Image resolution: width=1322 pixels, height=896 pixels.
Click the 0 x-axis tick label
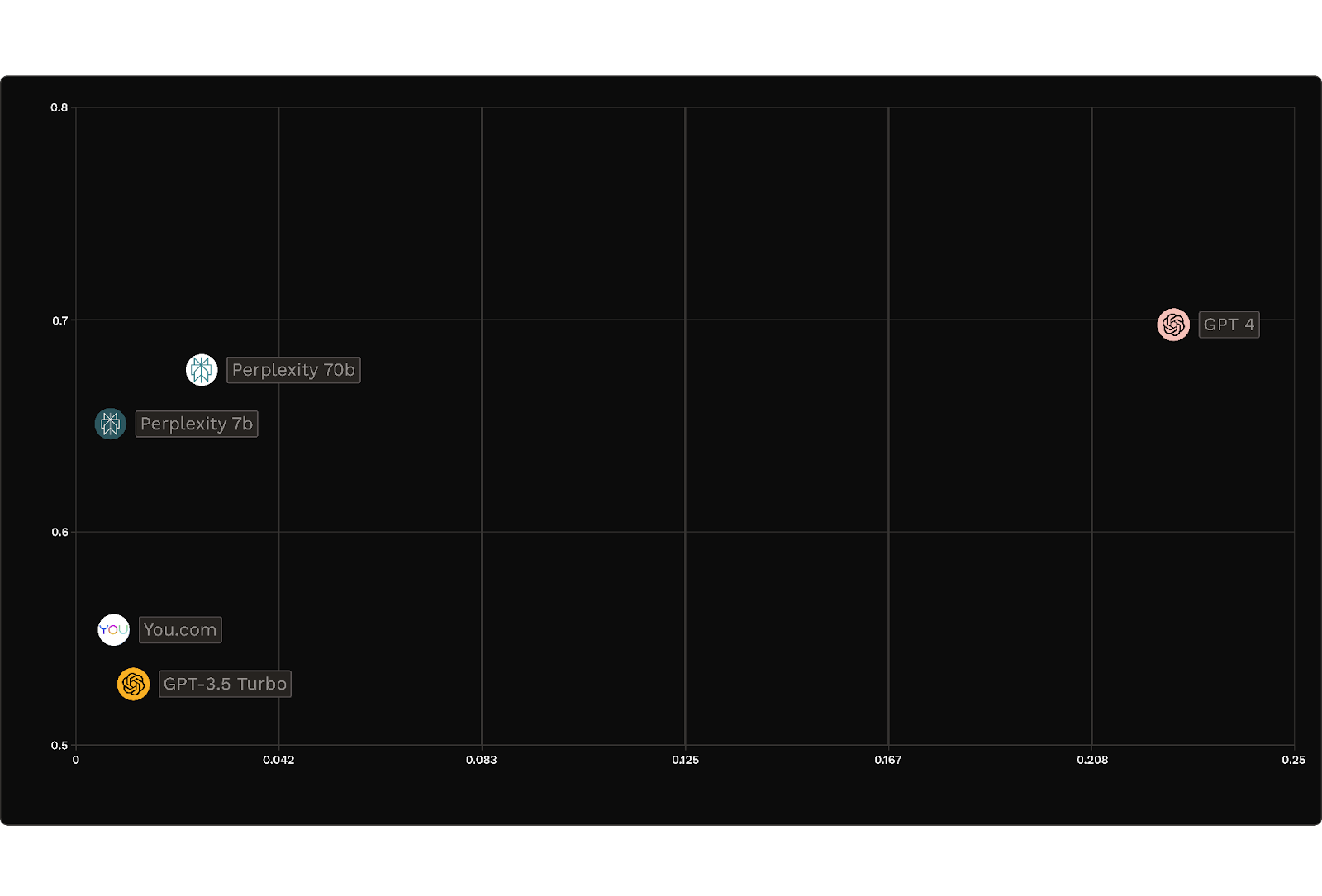76,760
